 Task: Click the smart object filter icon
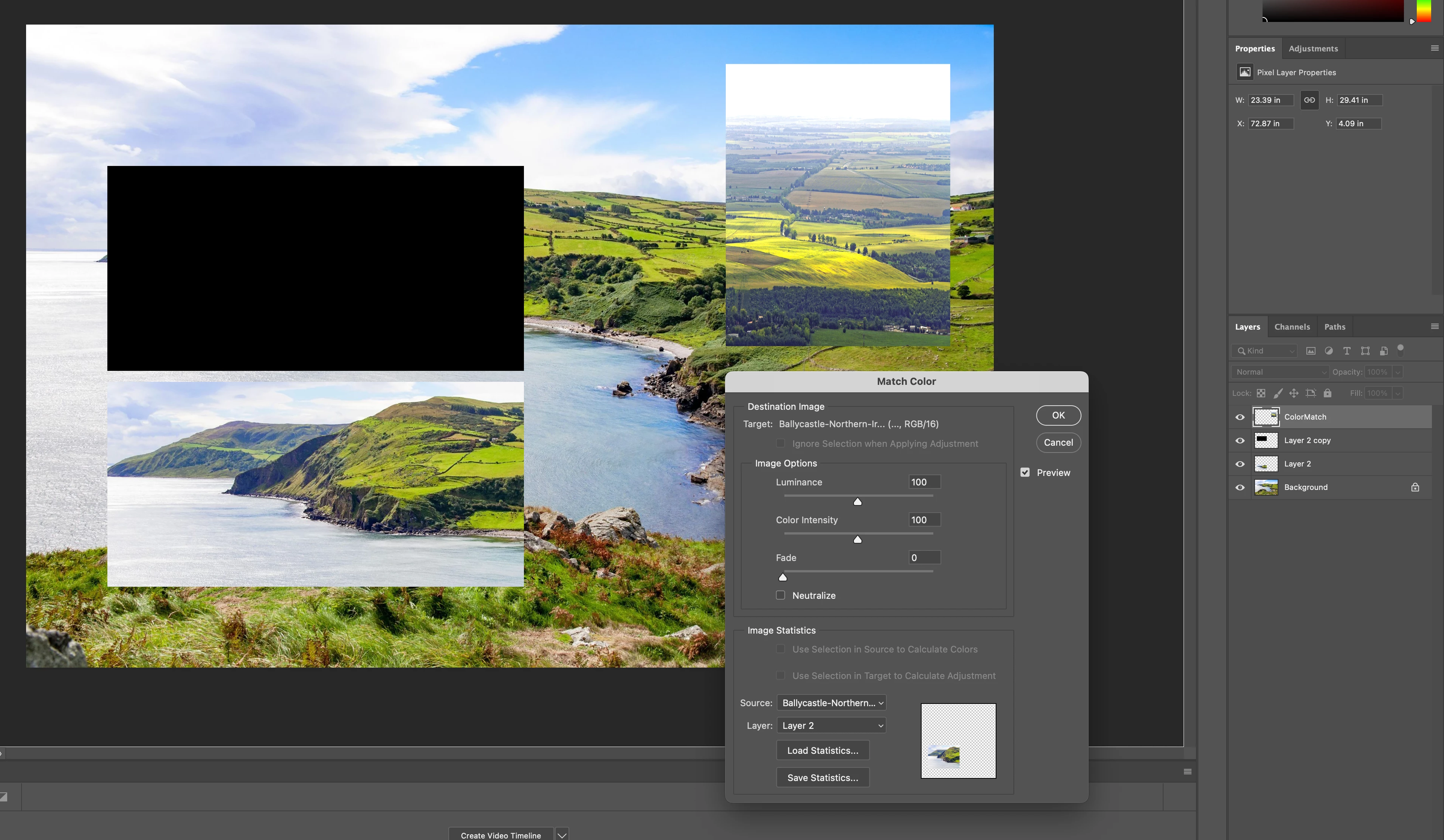1383,351
